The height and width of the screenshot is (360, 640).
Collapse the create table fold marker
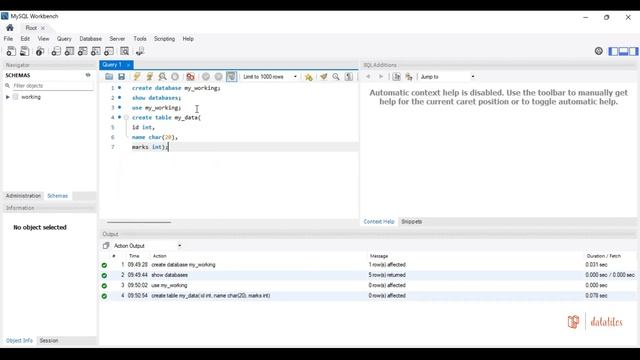(x=126, y=118)
